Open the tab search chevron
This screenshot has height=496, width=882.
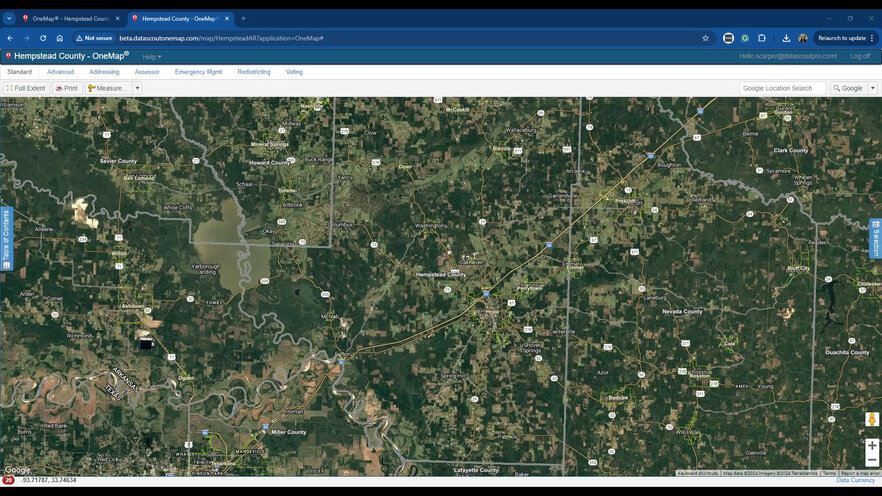point(9,19)
